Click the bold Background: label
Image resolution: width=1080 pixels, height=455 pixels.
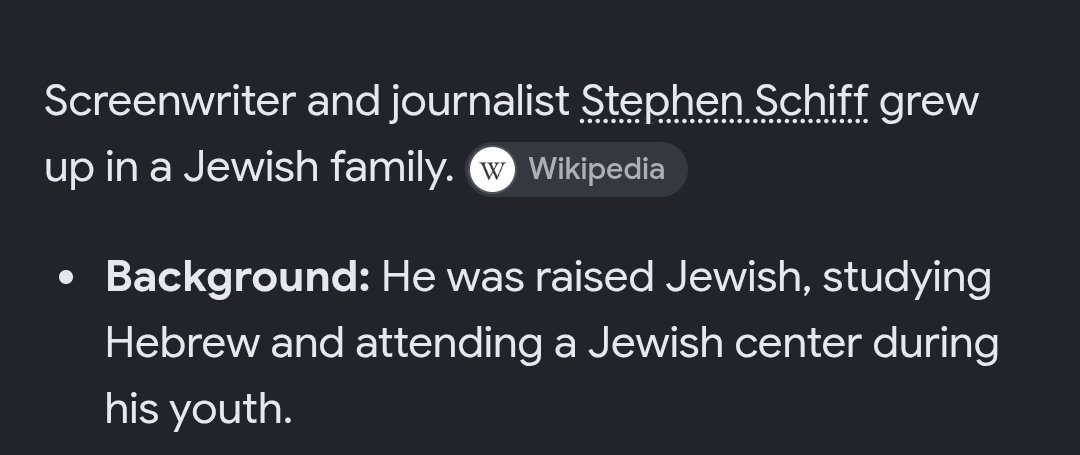tap(238, 278)
